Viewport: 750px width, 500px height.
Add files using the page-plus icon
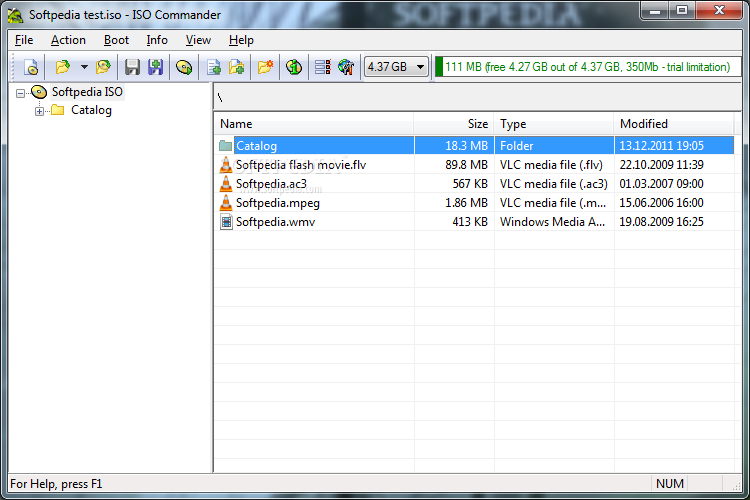pos(213,67)
